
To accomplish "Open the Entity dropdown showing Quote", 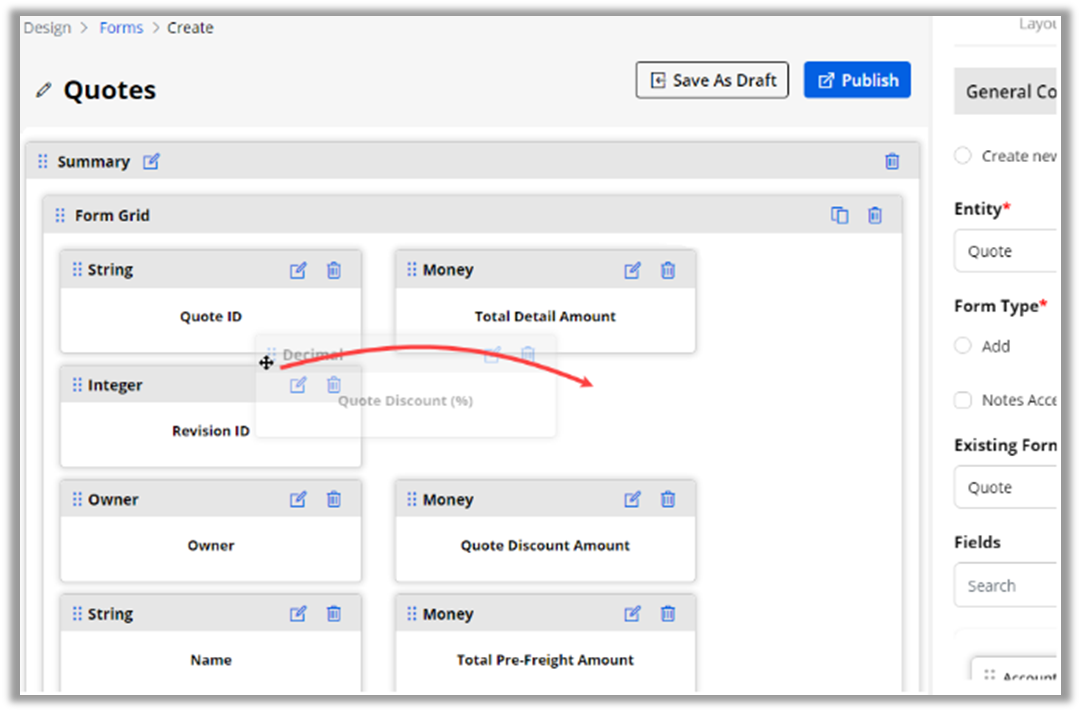I will 1005,251.
